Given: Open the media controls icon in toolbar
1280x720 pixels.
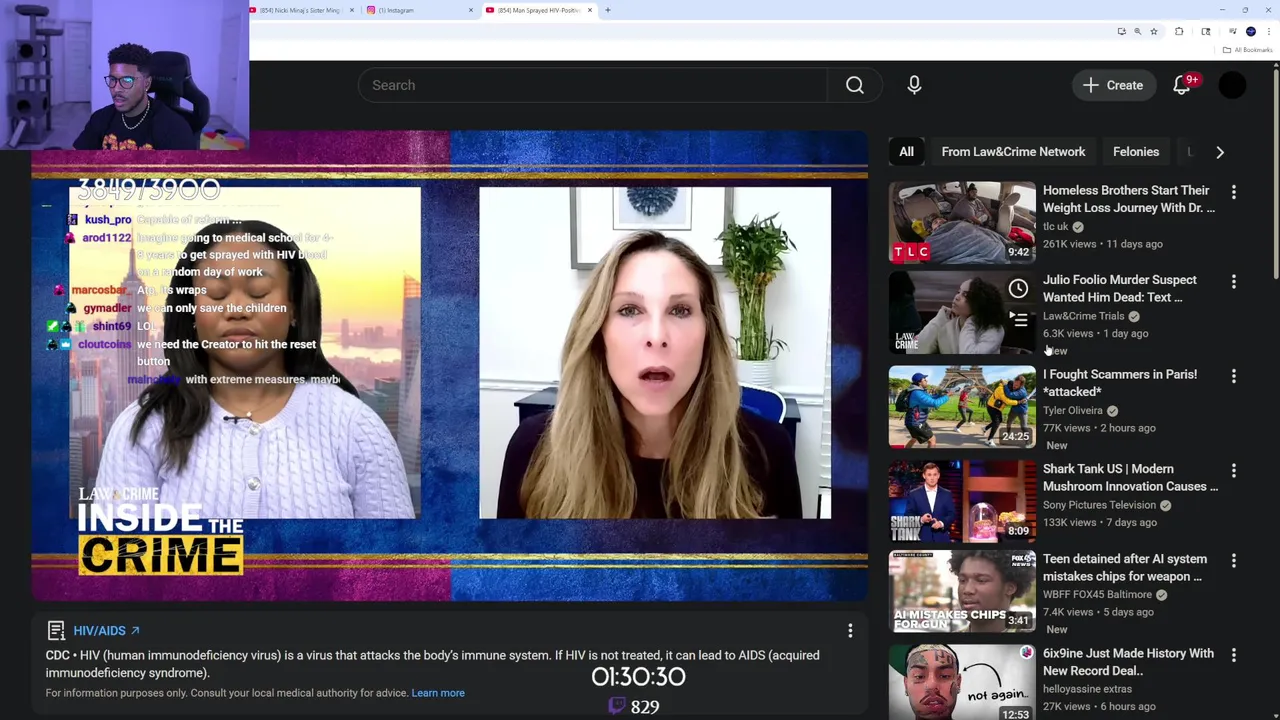Looking at the screenshot, I should pyautogui.click(x=1233, y=32).
